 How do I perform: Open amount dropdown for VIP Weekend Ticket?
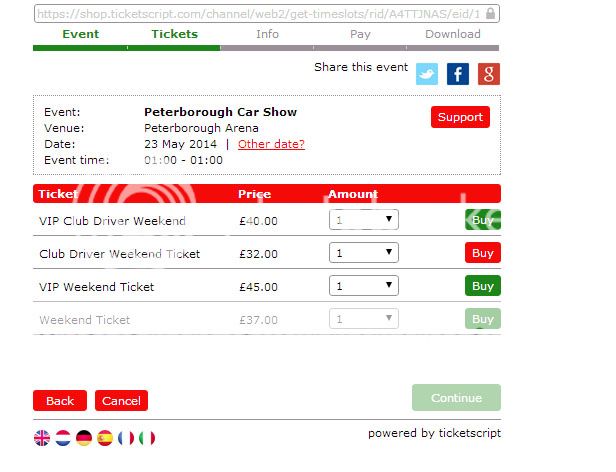[x=364, y=286]
